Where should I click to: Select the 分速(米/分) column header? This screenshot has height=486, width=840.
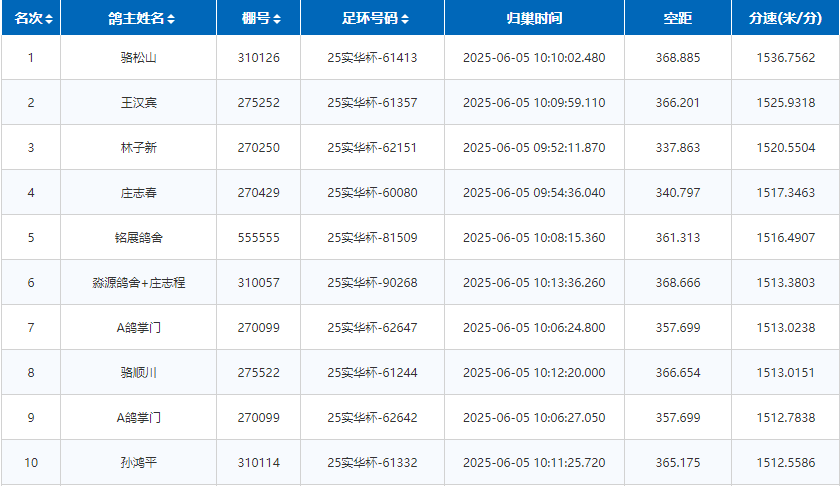(785, 18)
